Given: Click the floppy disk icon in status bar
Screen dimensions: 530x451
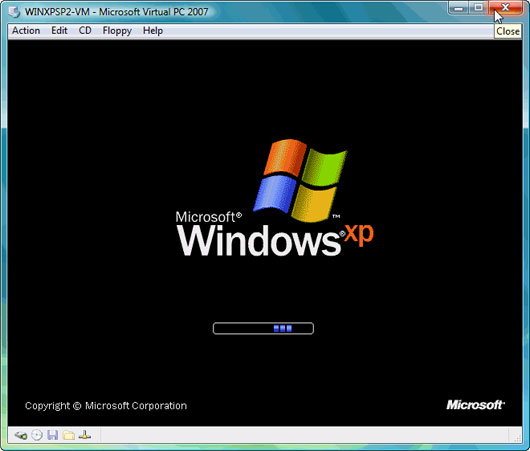Looking at the screenshot, I should pyautogui.click(x=52, y=435).
